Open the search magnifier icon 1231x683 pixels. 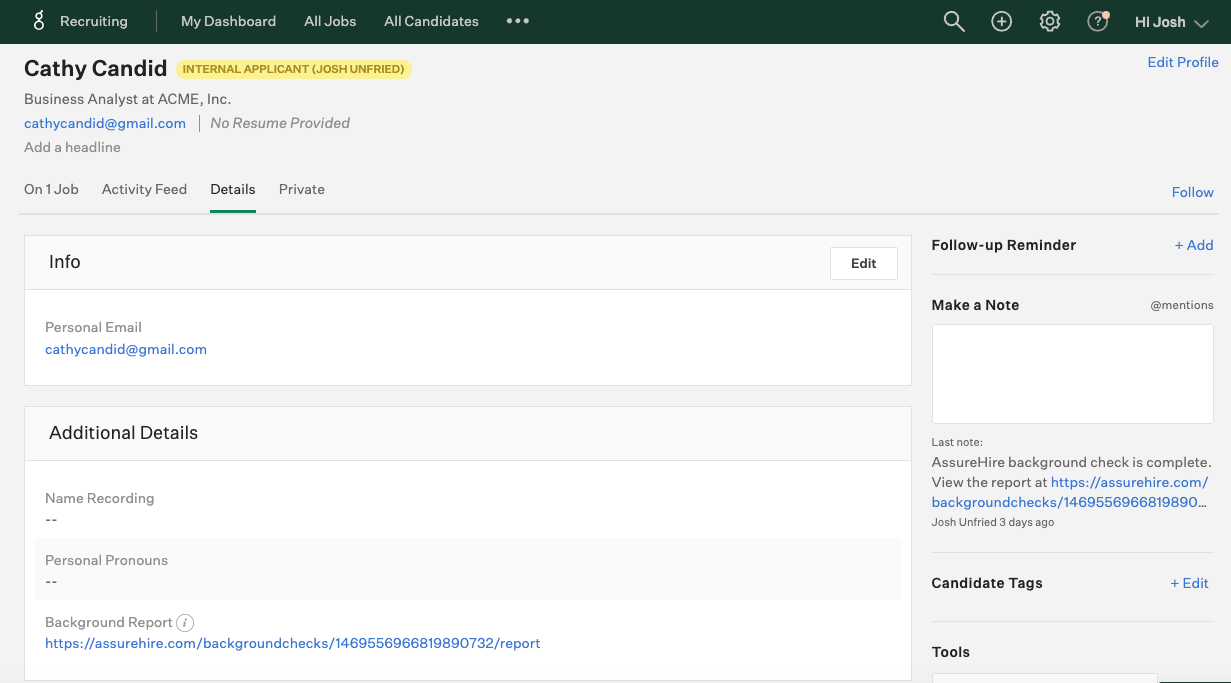tap(954, 22)
